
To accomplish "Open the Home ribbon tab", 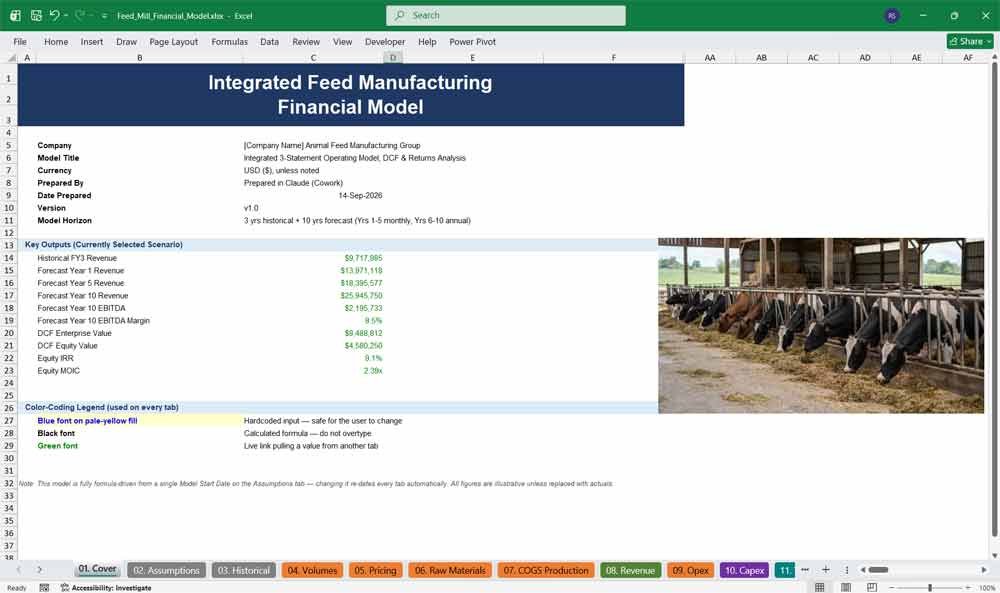I will pyautogui.click(x=56, y=41).
